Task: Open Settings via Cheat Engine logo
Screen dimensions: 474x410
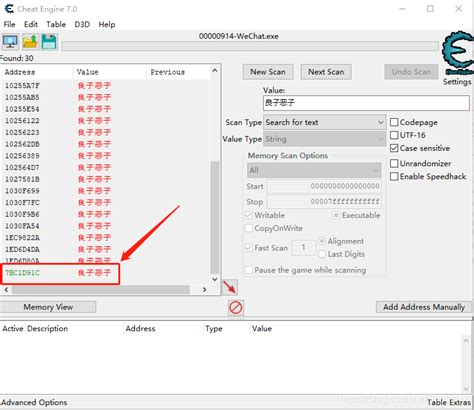Action: (x=458, y=57)
